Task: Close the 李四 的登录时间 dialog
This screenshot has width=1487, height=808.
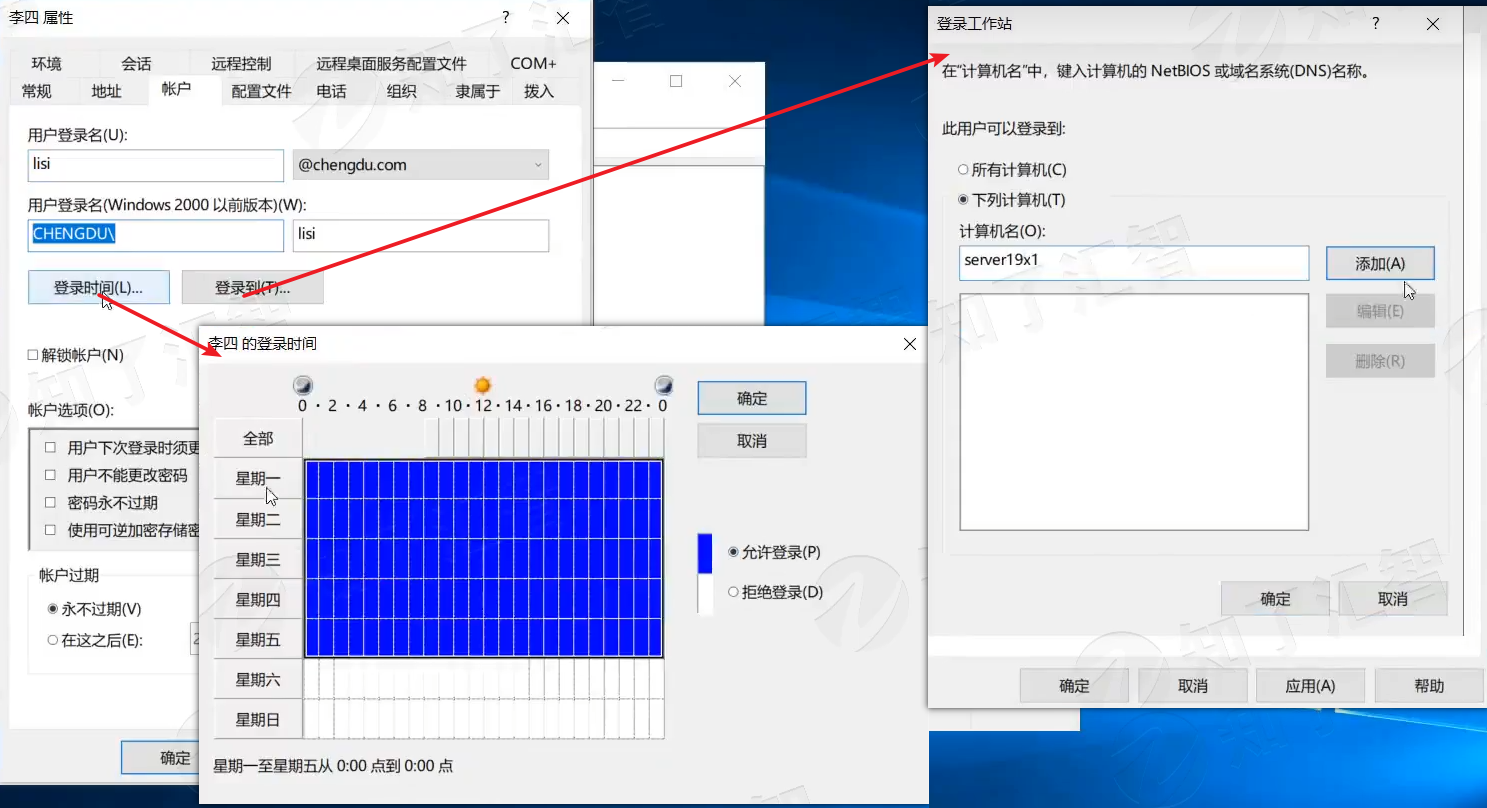Action: click(909, 344)
